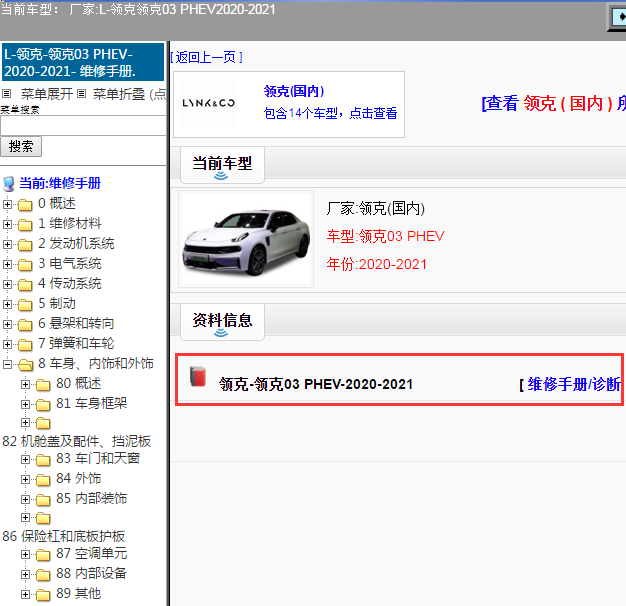Click folder icon for 88 内部设备

(x=43, y=575)
